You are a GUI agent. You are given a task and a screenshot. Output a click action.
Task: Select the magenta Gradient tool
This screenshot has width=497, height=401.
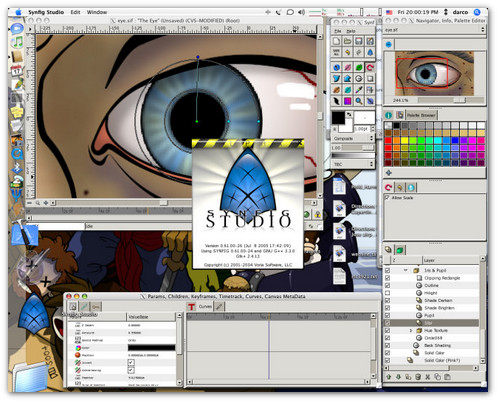(348, 101)
